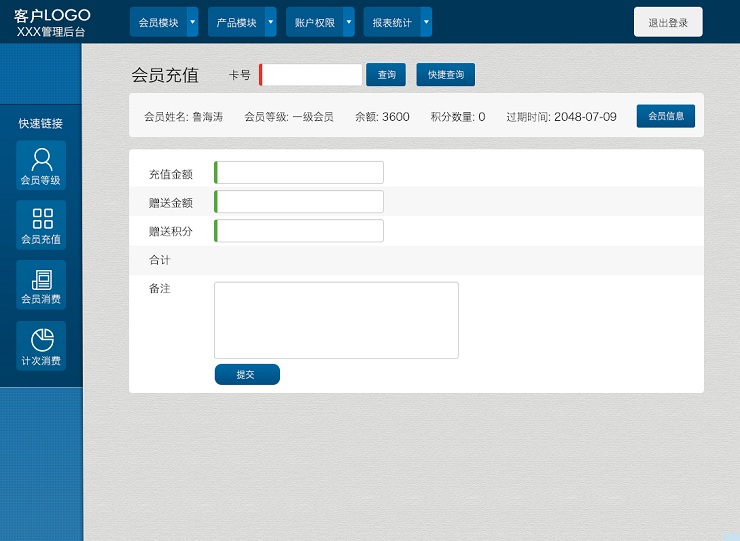
Task: Select the 会员等级: 一级会员 text
Action: [x=289, y=117]
